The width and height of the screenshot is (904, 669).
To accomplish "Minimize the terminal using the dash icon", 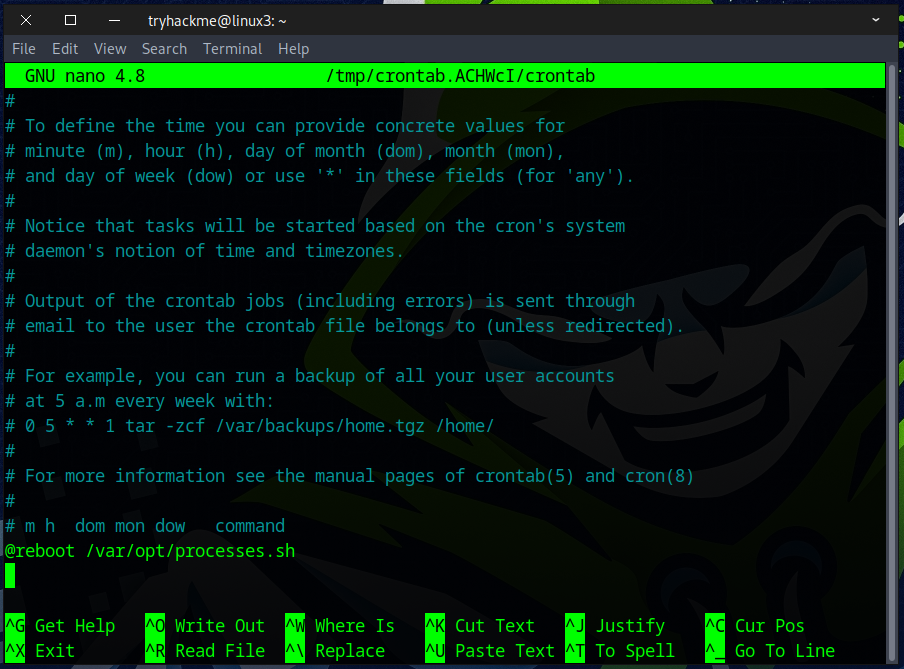I will tap(114, 20).
